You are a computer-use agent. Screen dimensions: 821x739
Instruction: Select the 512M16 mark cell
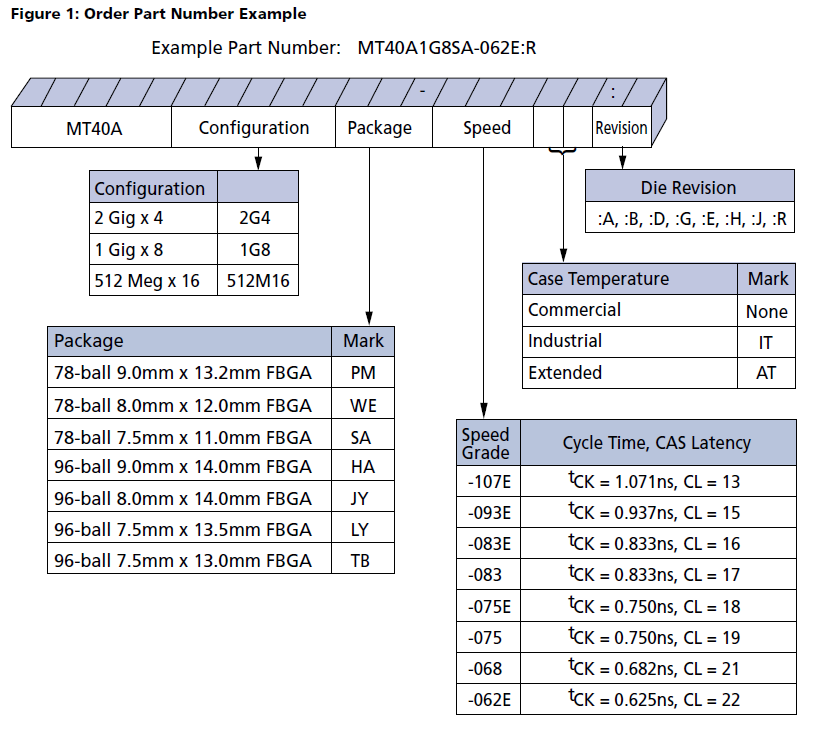point(258,280)
